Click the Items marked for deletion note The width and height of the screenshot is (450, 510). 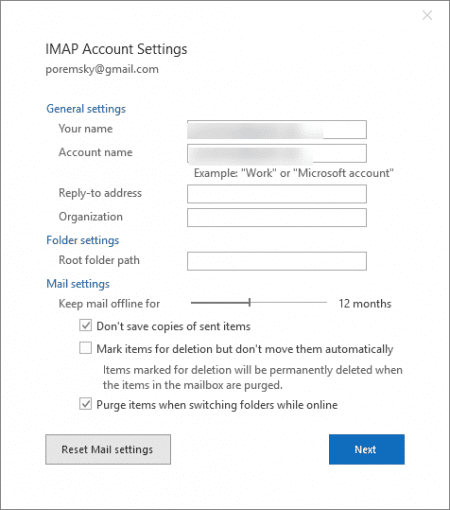click(x=253, y=377)
